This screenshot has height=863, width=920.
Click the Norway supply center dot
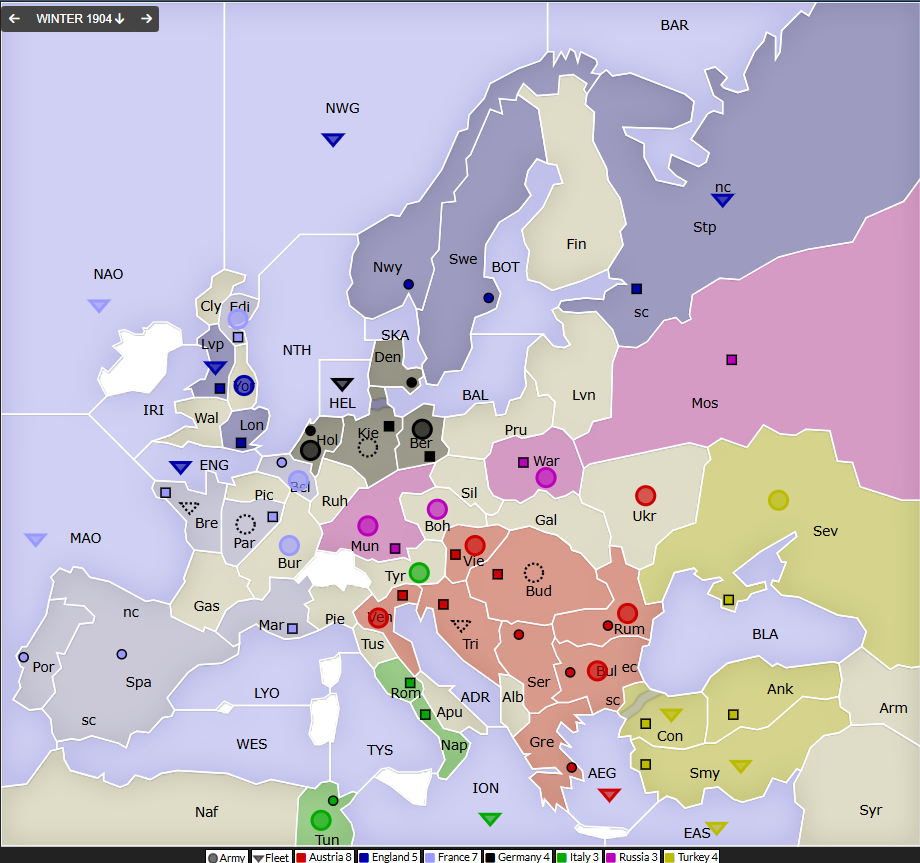click(408, 284)
